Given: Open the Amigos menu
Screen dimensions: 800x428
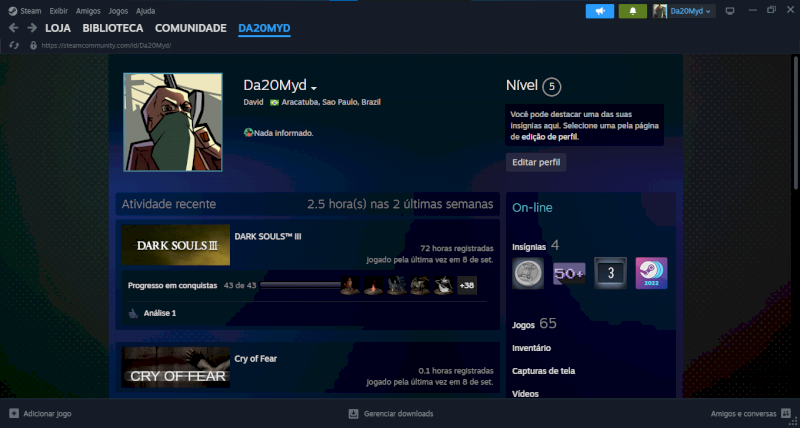Looking at the screenshot, I should 88,11.
